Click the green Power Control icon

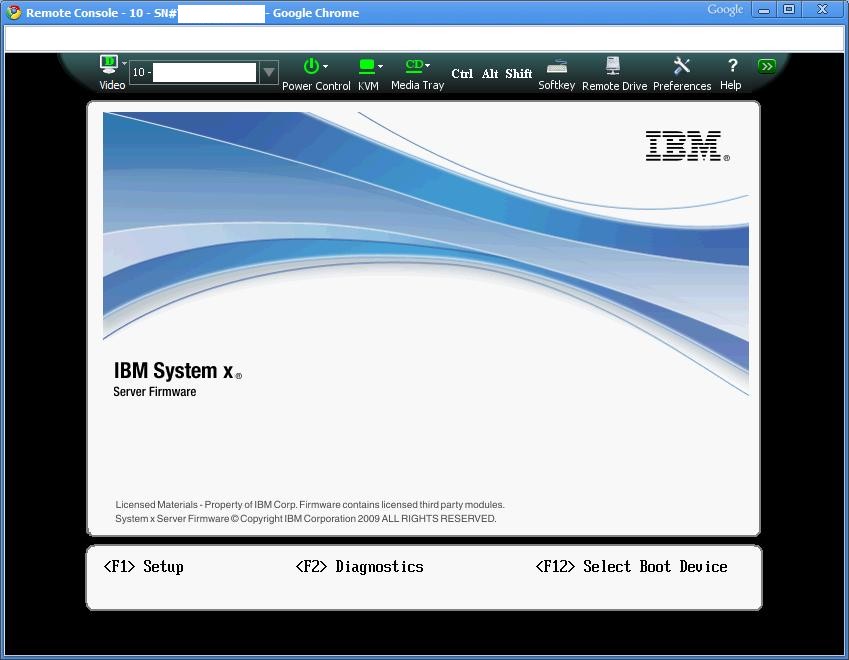(x=312, y=66)
